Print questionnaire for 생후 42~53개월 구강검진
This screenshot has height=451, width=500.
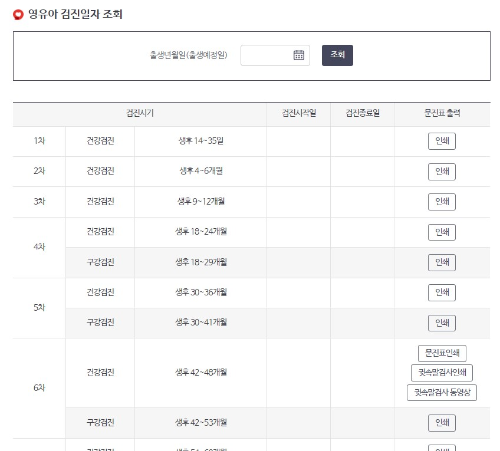point(442,423)
